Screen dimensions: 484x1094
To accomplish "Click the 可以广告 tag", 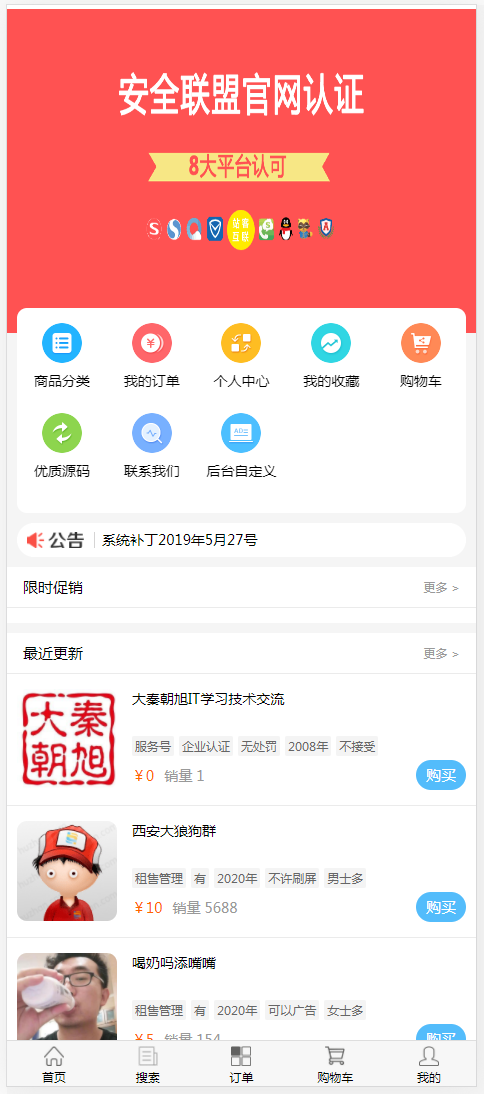I will [292, 1010].
